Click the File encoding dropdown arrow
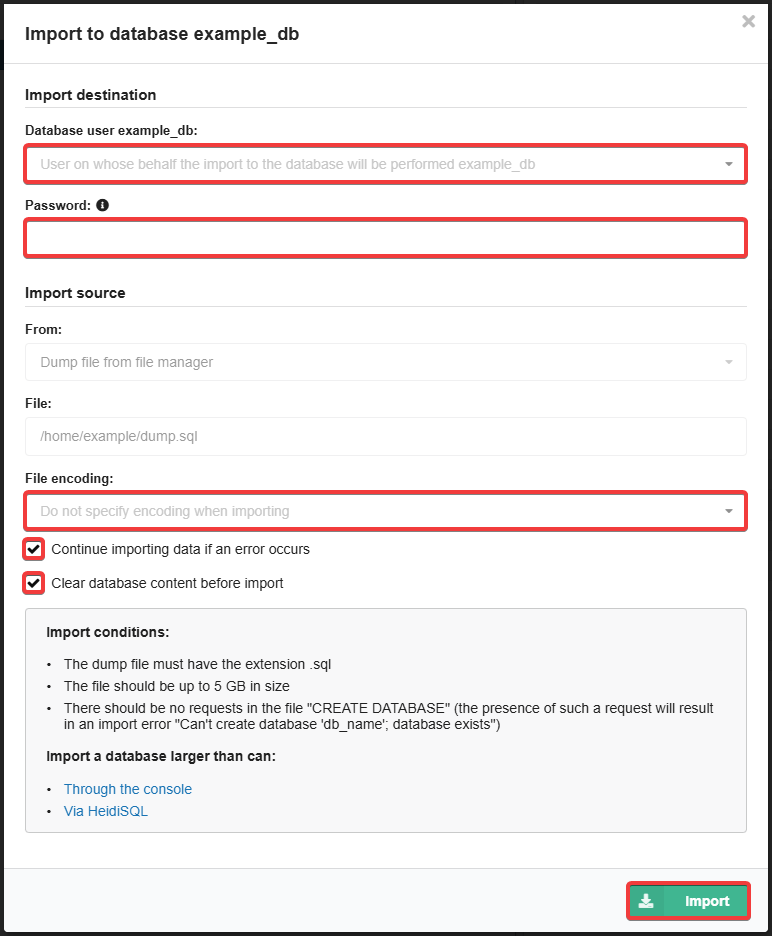 (728, 511)
